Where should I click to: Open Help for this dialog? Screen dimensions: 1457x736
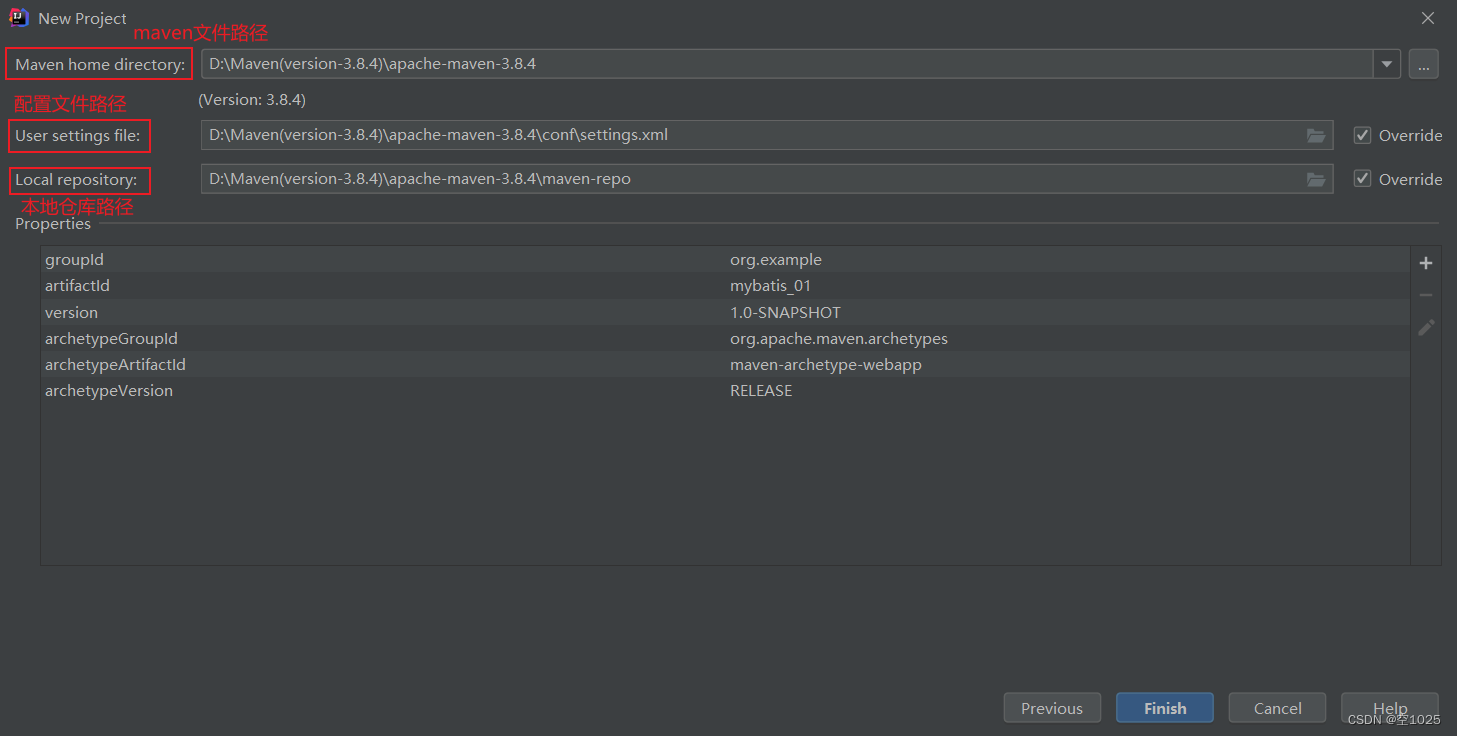(1389, 707)
